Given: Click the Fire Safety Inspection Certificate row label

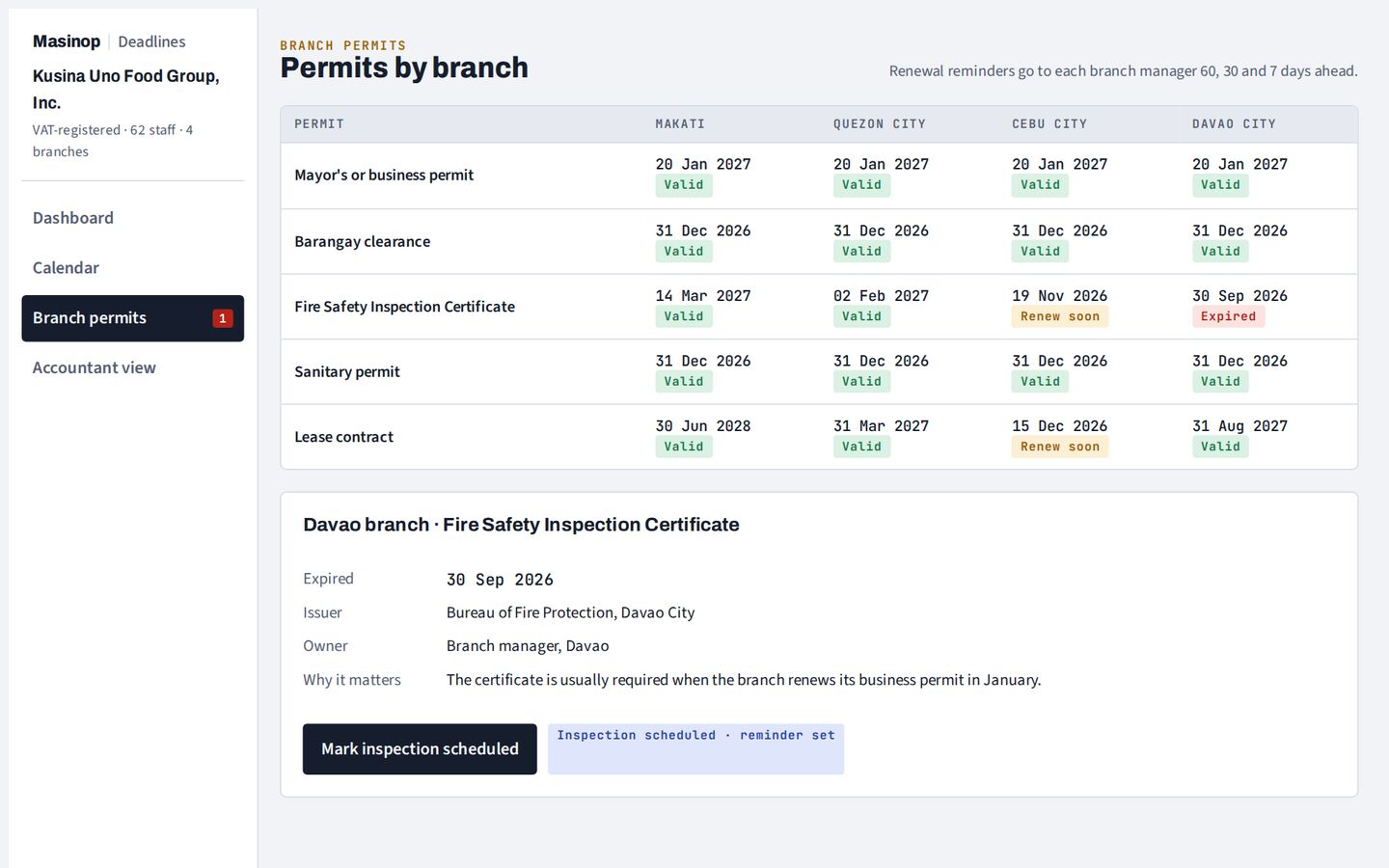Looking at the screenshot, I should coord(405,307).
